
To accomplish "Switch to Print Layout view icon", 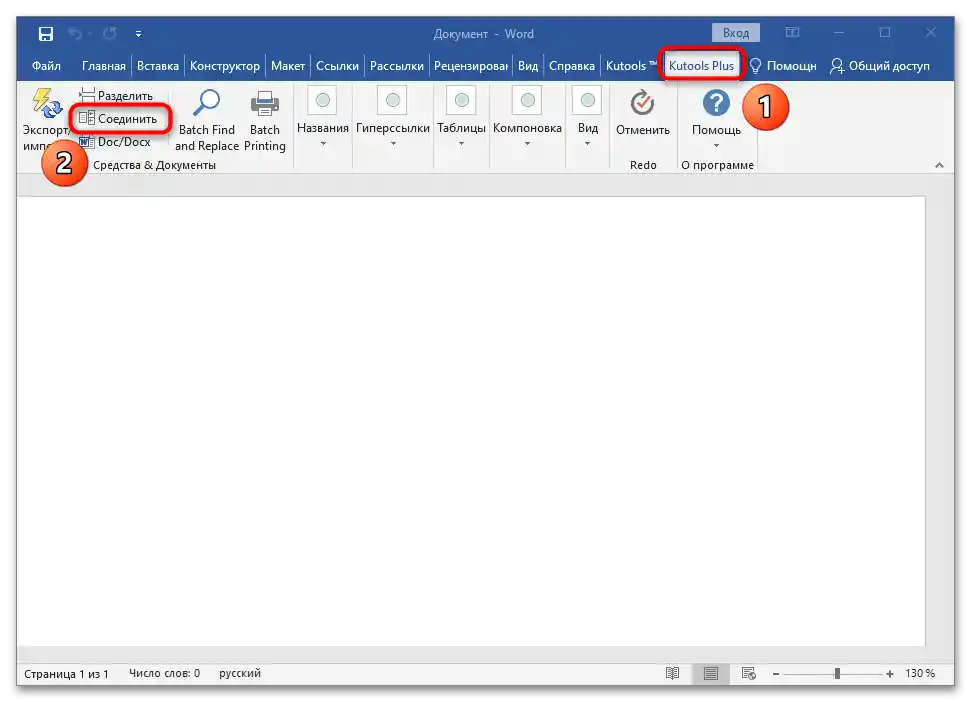I will [711, 673].
